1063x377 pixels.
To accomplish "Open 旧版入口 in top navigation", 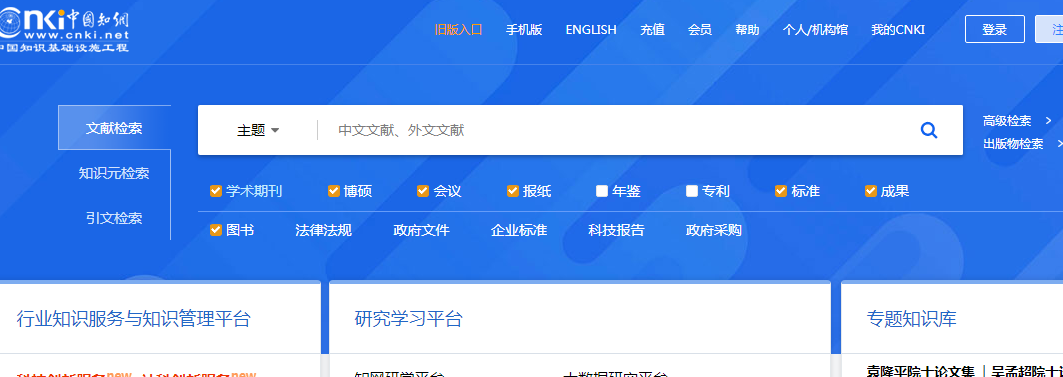I will point(458,30).
